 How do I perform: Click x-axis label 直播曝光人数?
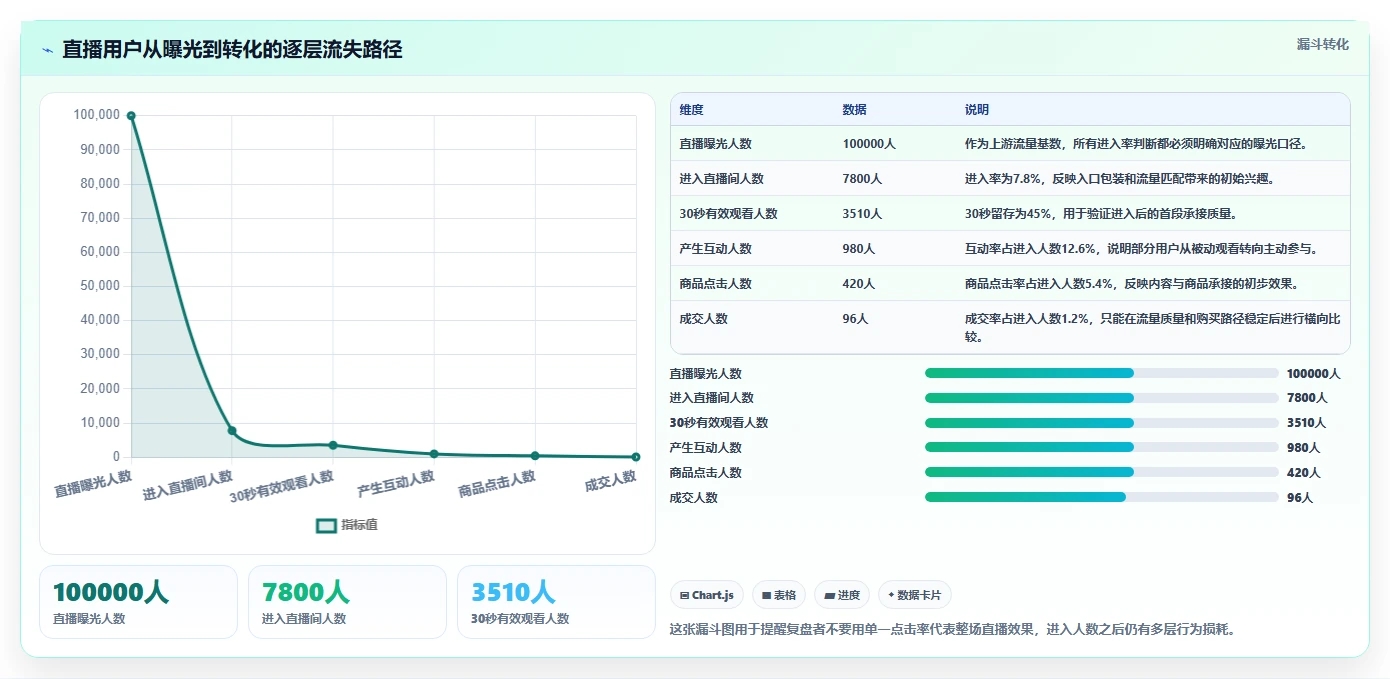[x=93, y=484]
